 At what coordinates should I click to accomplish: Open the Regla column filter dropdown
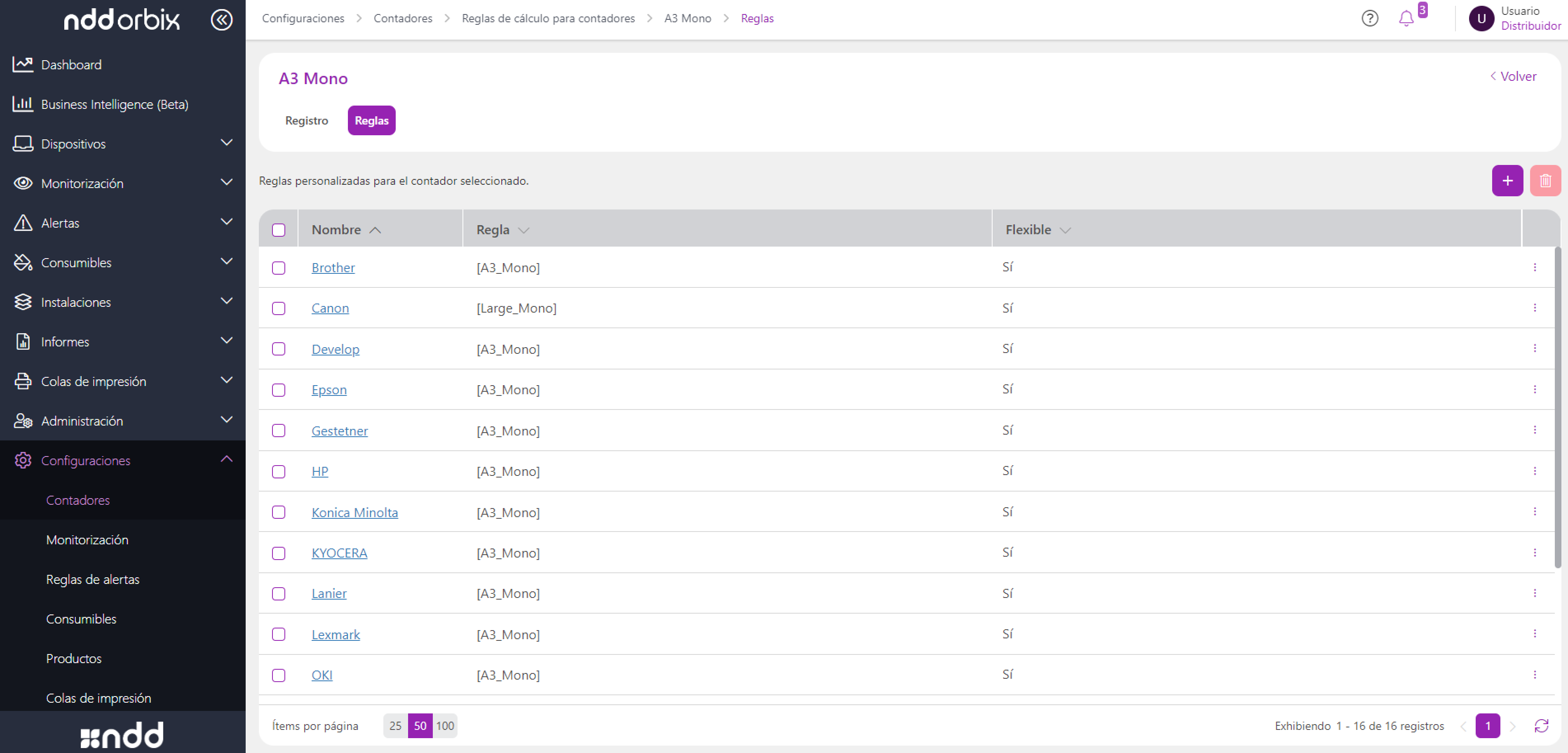point(523,230)
